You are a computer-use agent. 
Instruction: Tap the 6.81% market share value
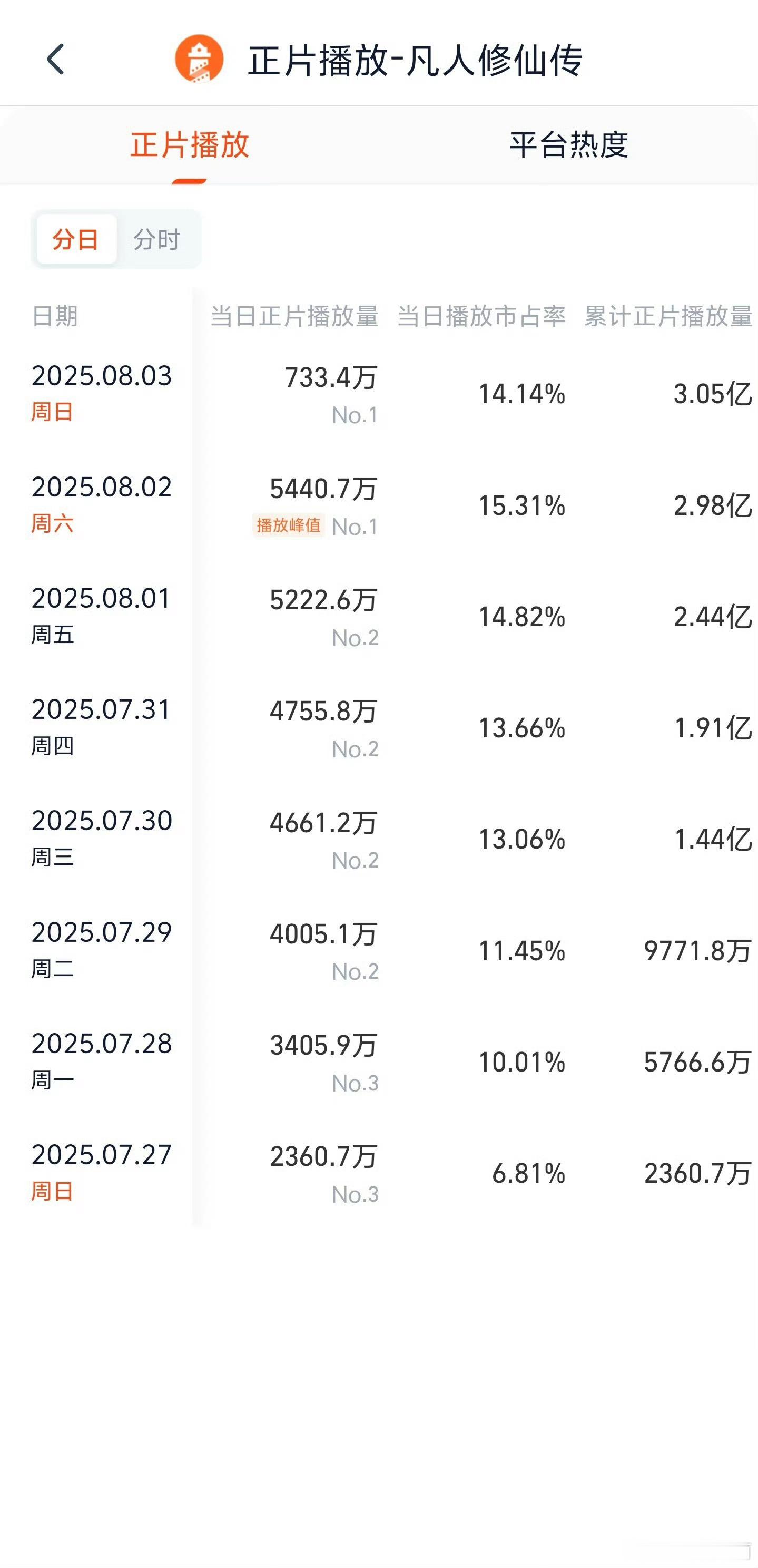coord(529,1173)
